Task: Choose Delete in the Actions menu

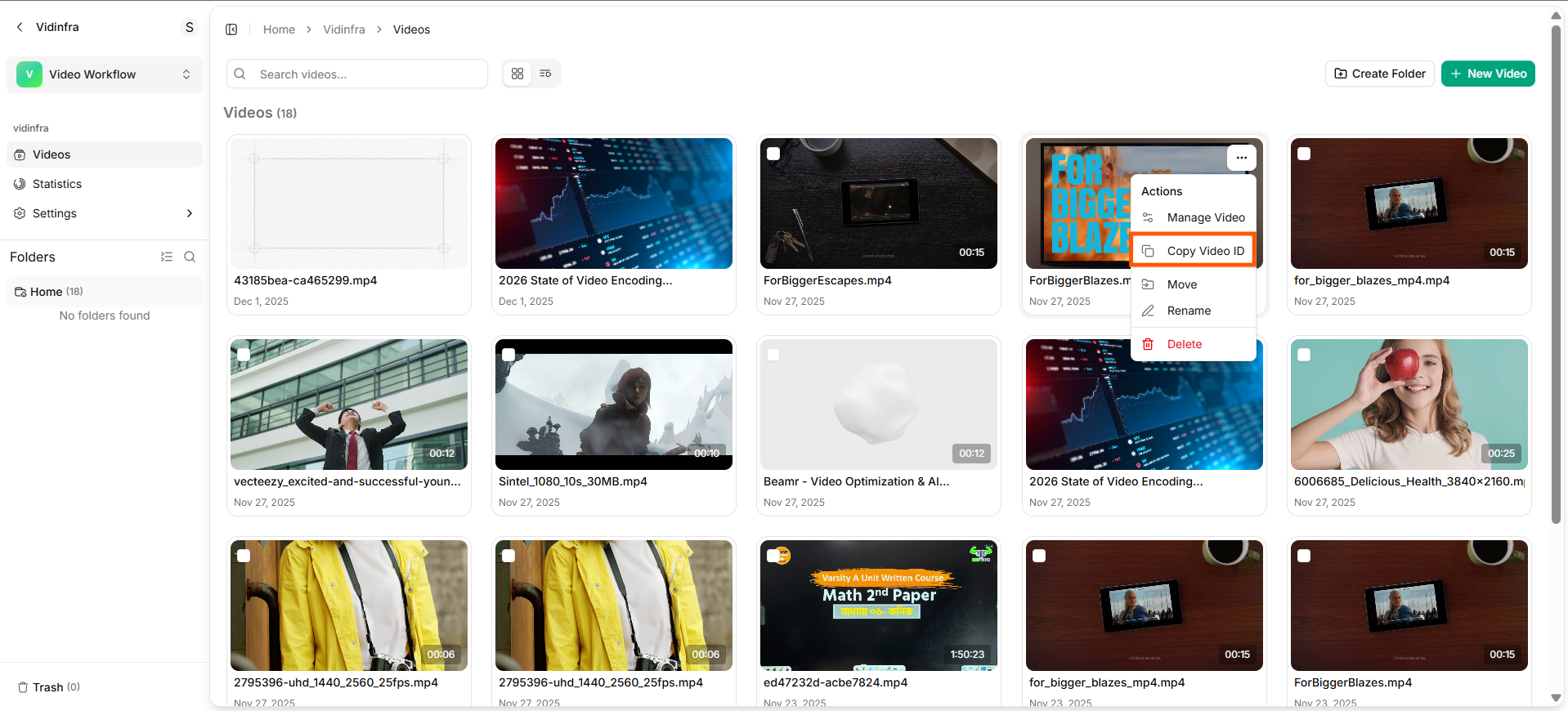Action: click(x=1194, y=344)
